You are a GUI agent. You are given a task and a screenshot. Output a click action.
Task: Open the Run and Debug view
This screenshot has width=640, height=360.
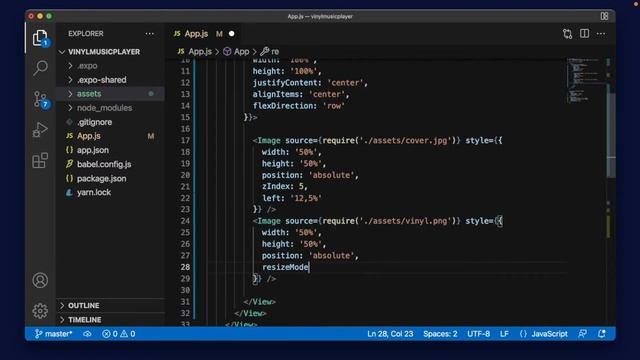40,130
